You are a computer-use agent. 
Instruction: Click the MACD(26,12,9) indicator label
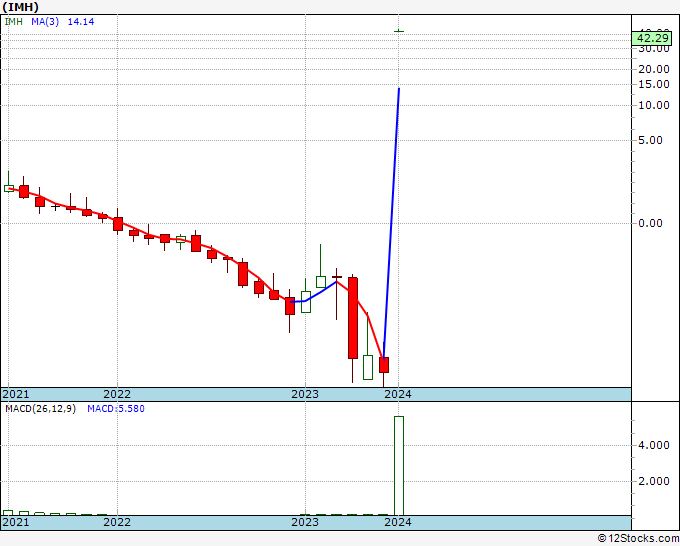click(x=40, y=409)
